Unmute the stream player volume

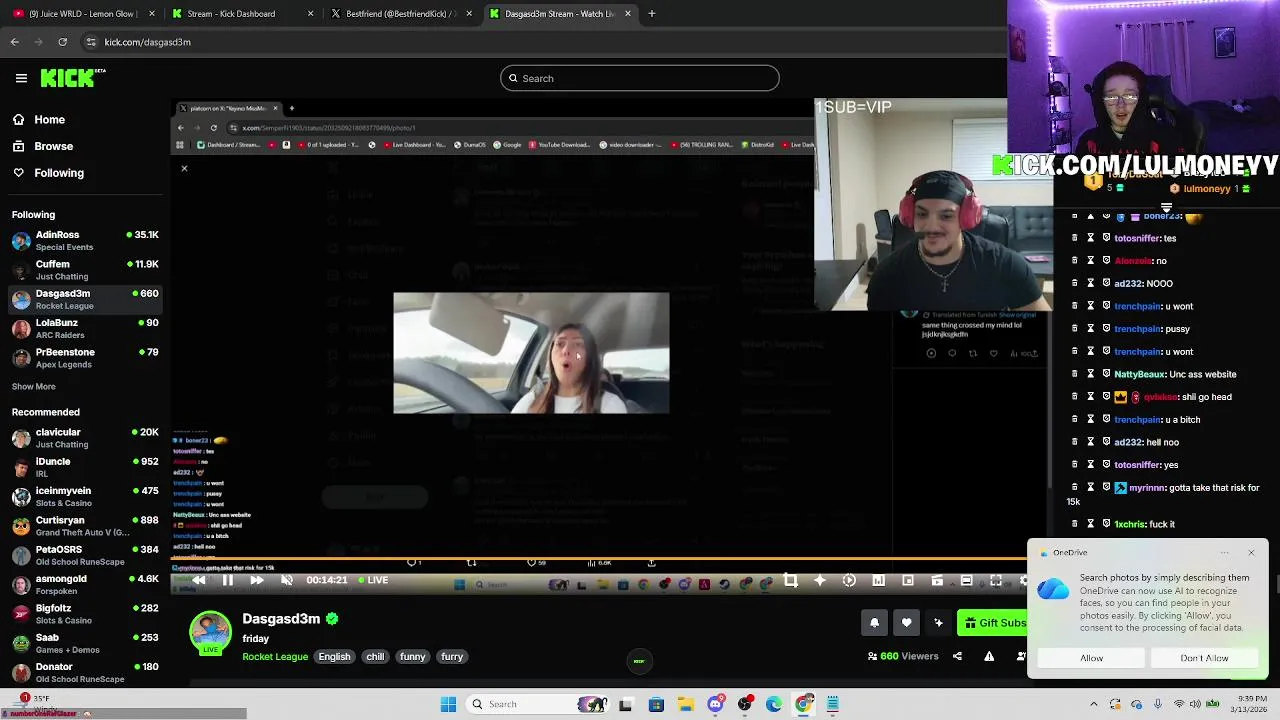(287, 580)
